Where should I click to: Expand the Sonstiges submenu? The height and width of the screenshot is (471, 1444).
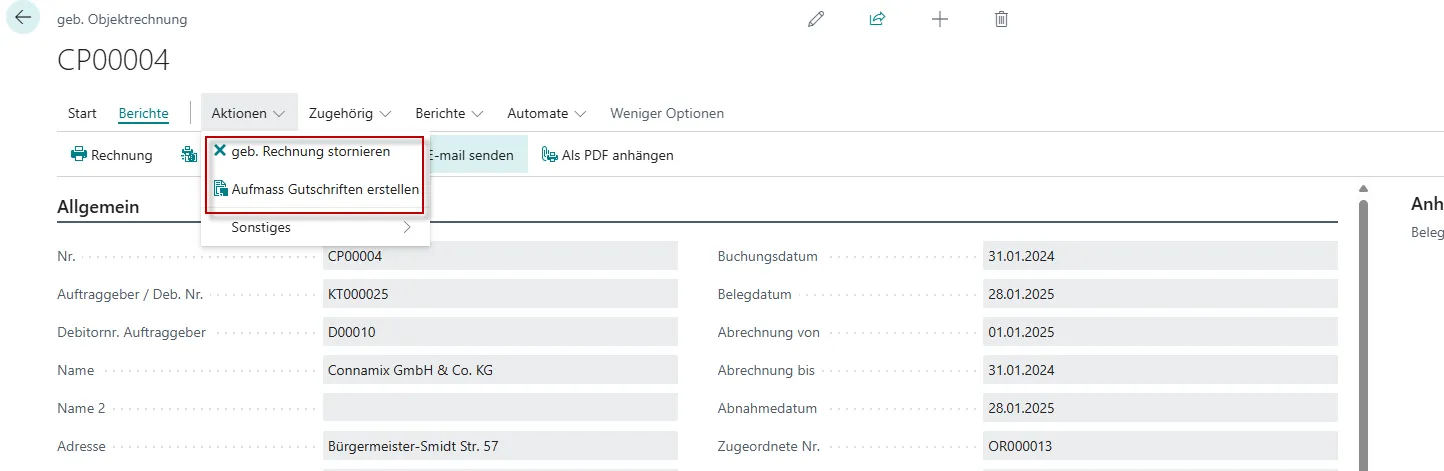[316, 228]
